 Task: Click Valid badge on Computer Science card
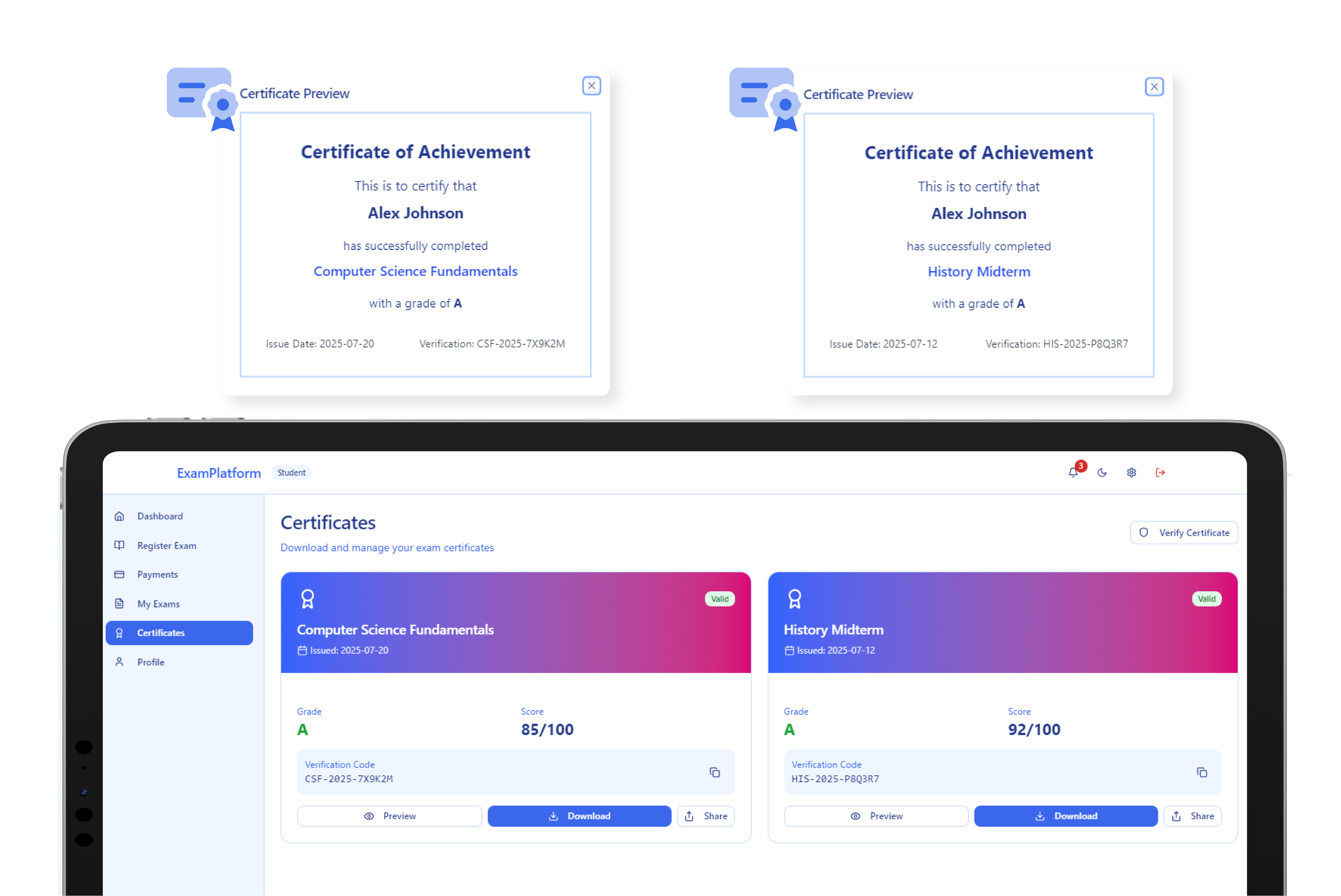[720, 599]
